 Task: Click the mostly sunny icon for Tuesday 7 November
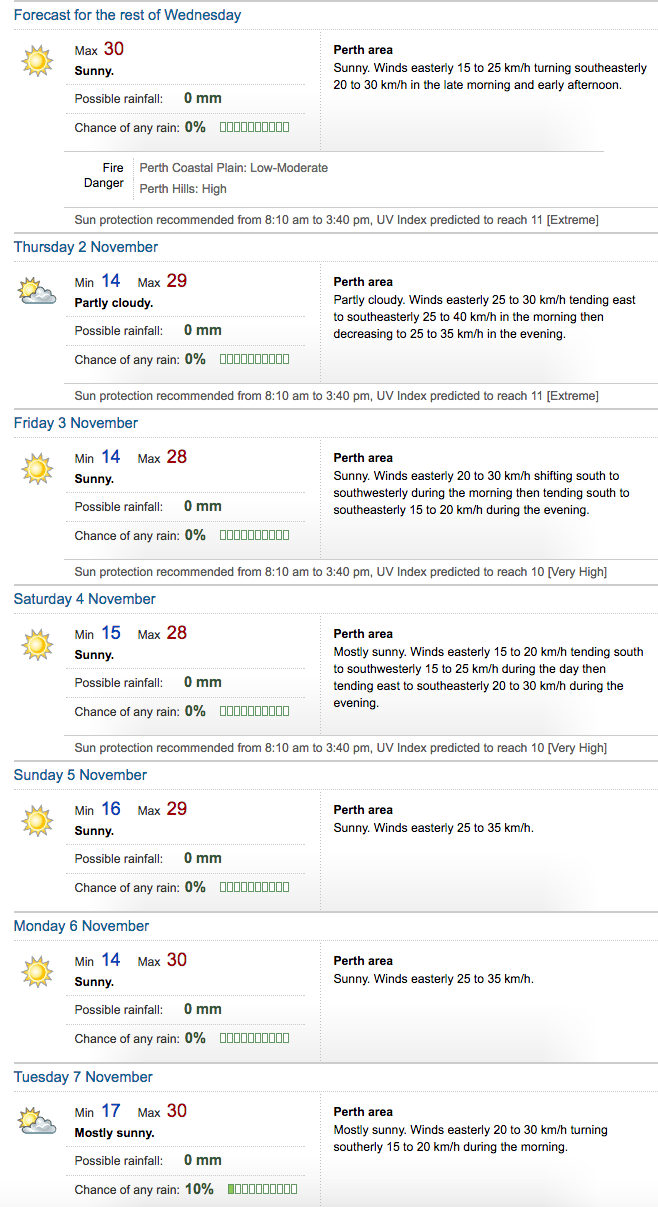tap(37, 1122)
